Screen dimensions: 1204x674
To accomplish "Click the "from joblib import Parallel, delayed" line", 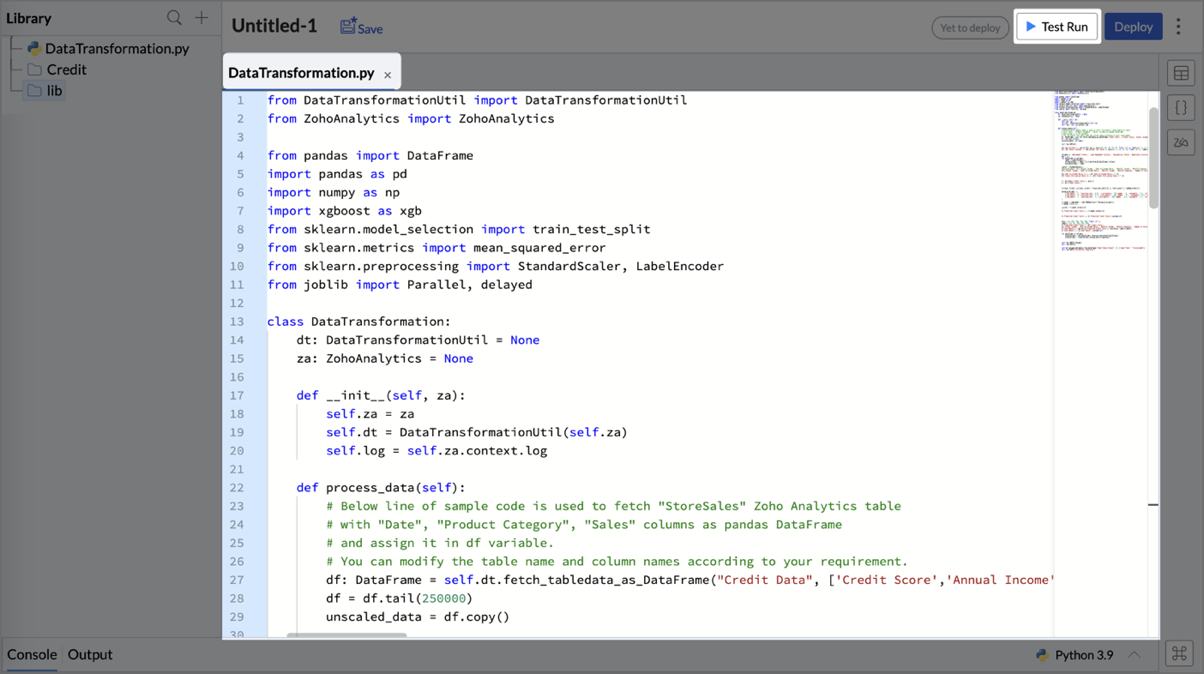I will click(399, 285).
